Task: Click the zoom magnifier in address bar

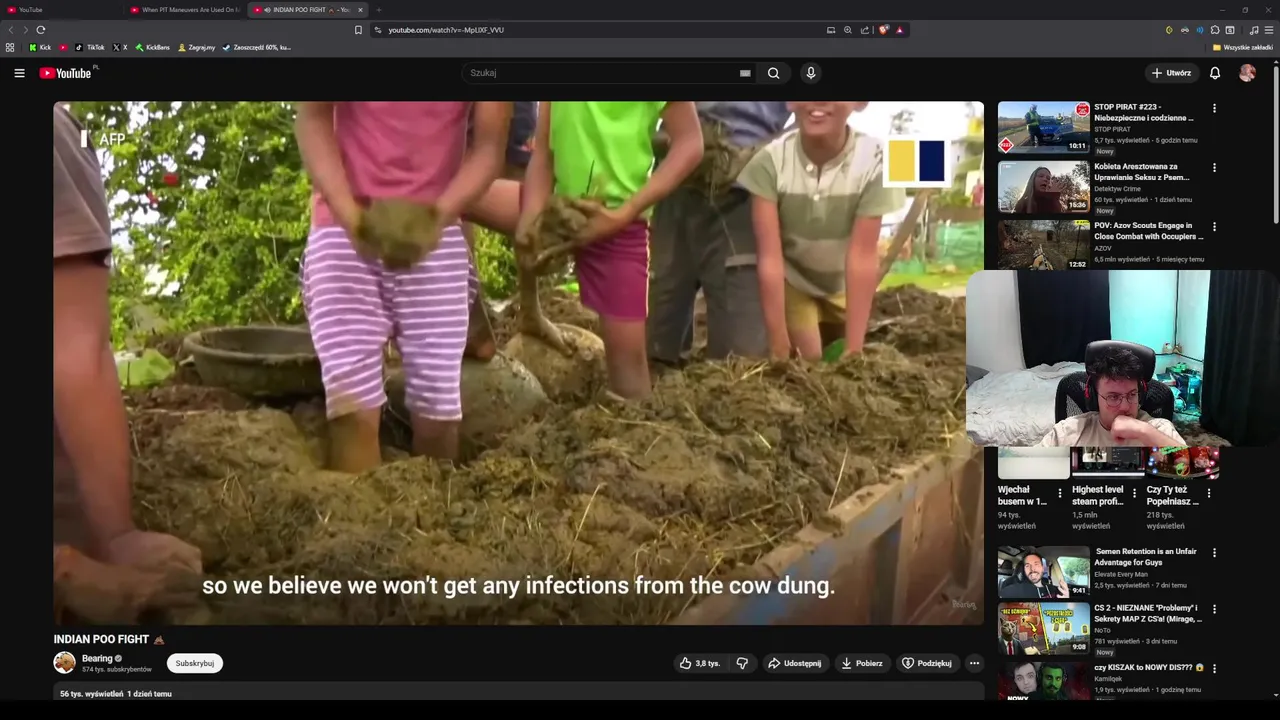Action: coord(848,30)
